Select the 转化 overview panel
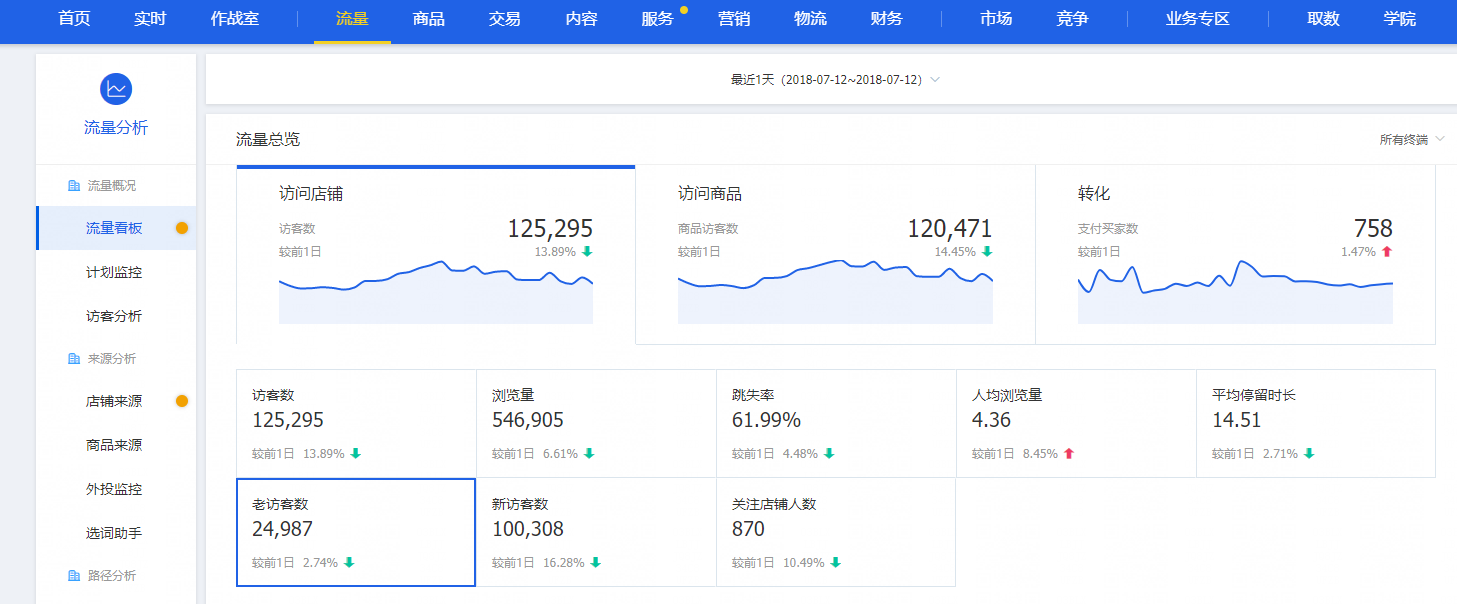The height and width of the screenshot is (604, 1457). (x=1235, y=254)
